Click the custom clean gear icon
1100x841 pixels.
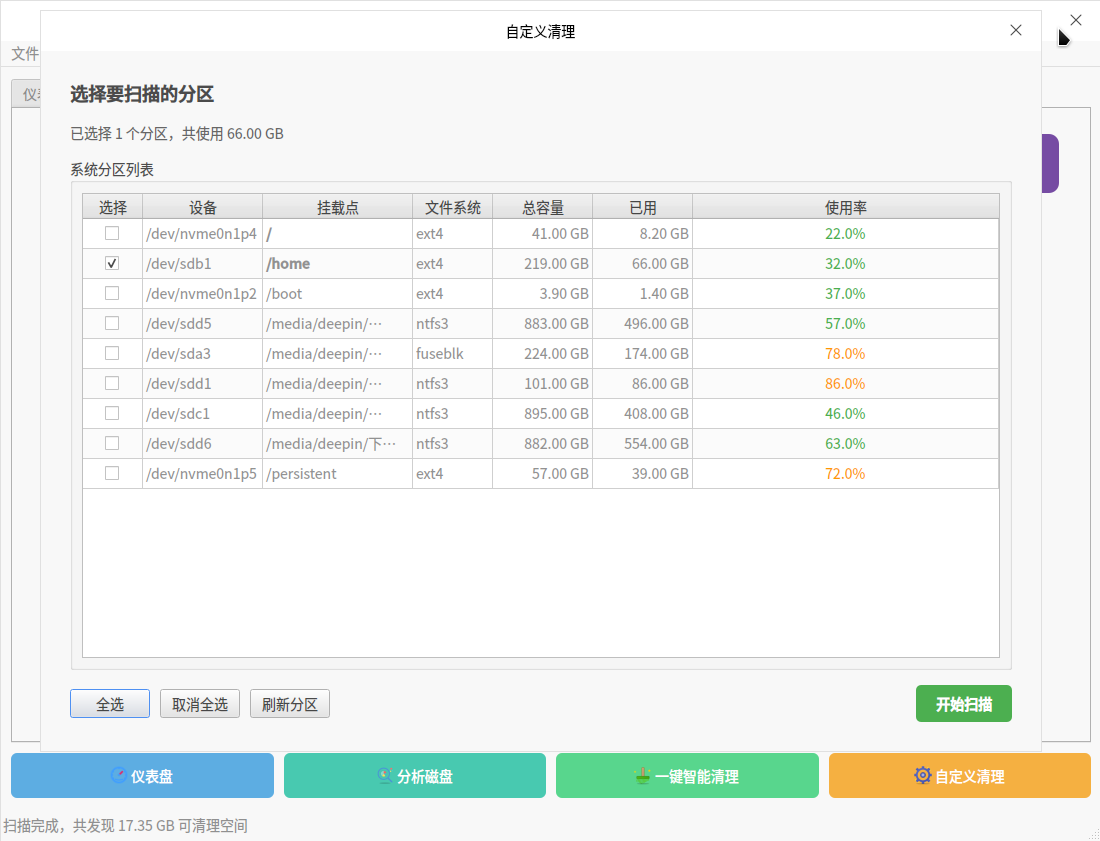(922, 775)
